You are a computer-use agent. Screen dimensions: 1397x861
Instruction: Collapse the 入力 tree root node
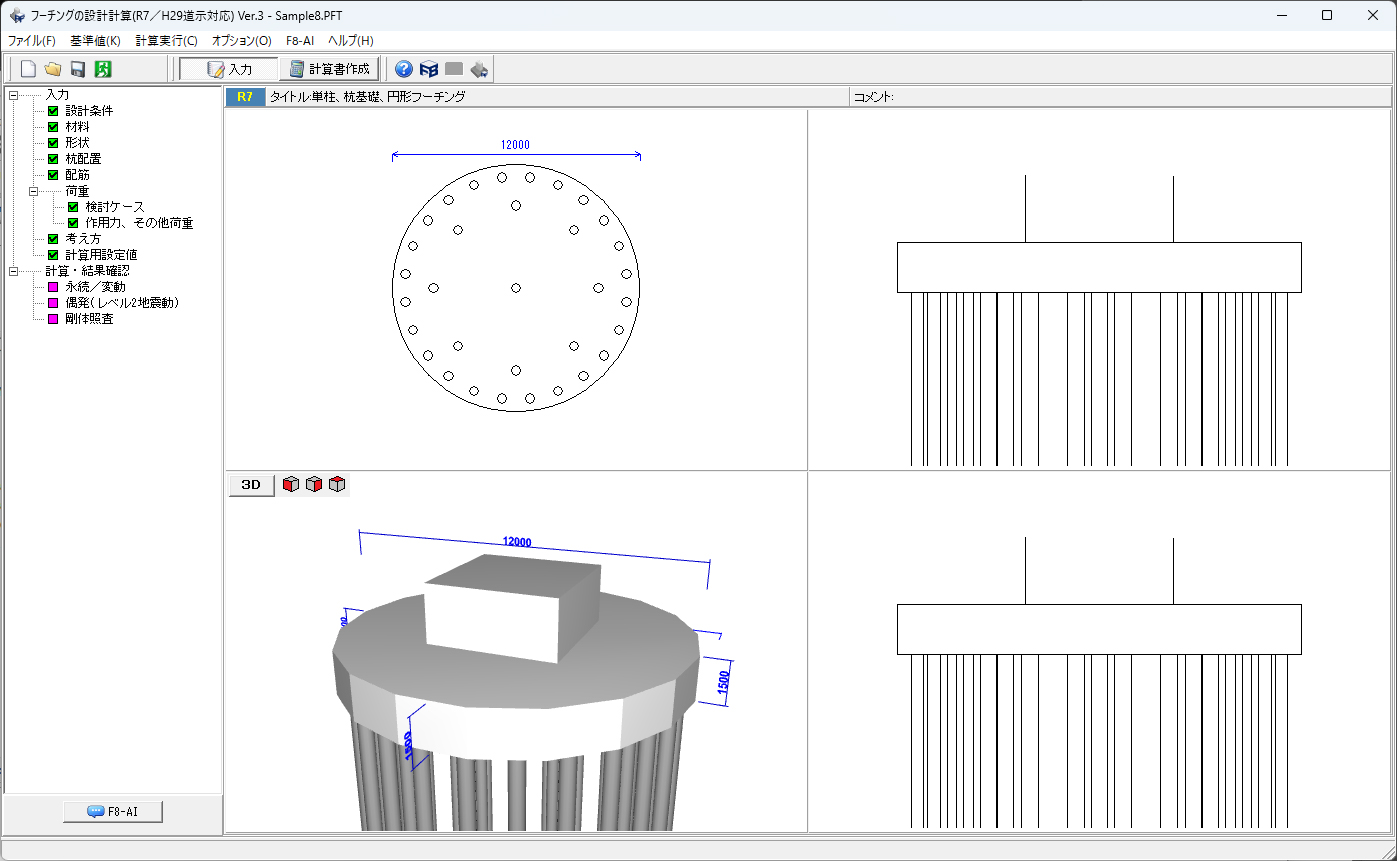tap(13, 95)
